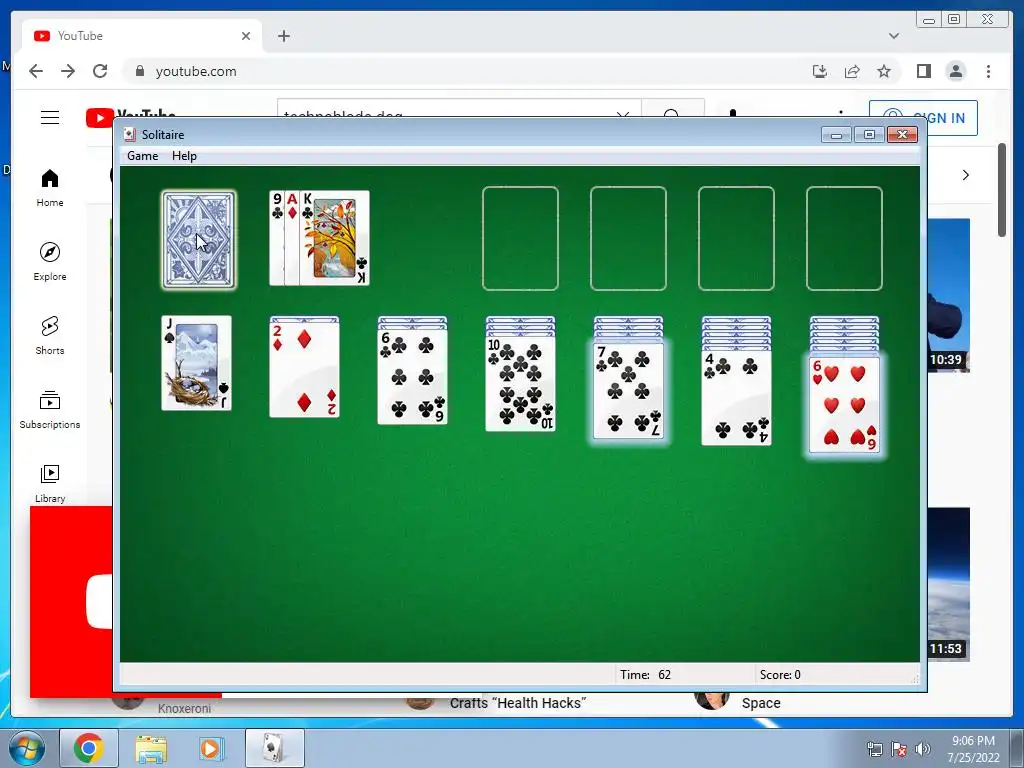1024x768 pixels.
Task: Open Chrome tab search chevron
Action: pos(894,36)
